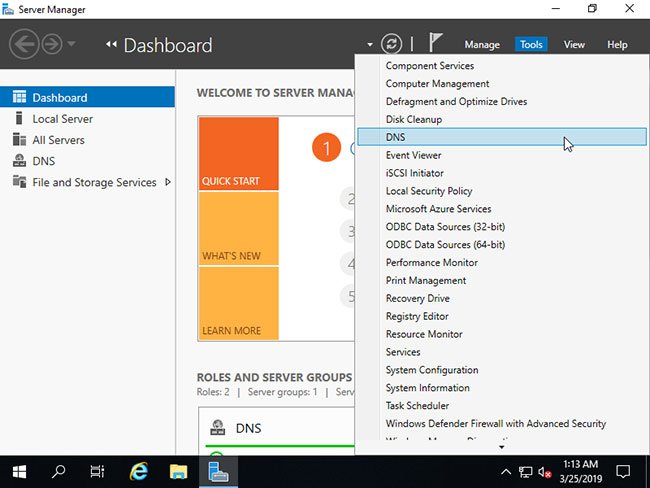Click the QUICK START tile
Screen dimensions: 650x488
(x=239, y=153)
